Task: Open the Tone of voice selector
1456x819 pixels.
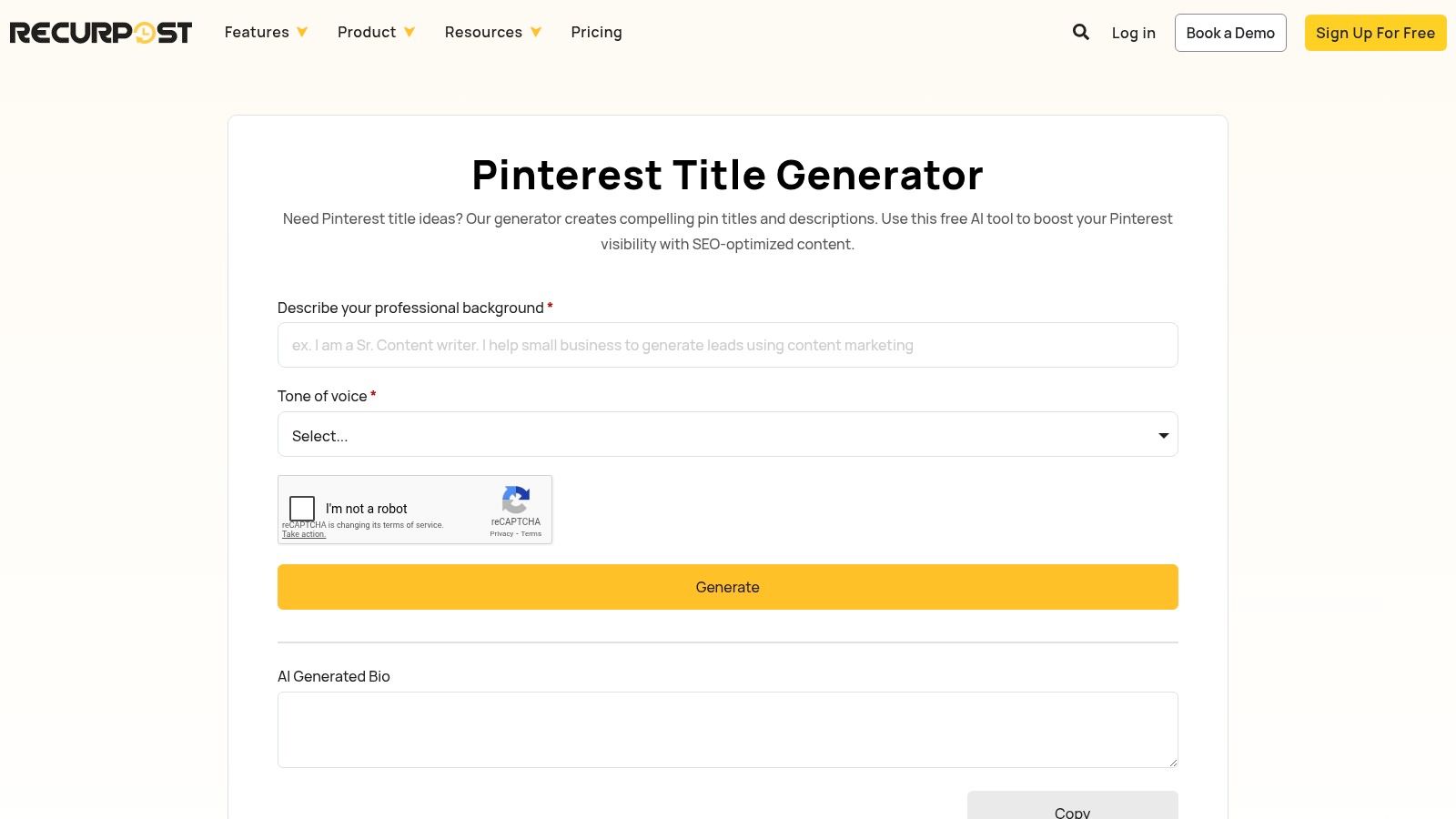Action: coord(727,435)
